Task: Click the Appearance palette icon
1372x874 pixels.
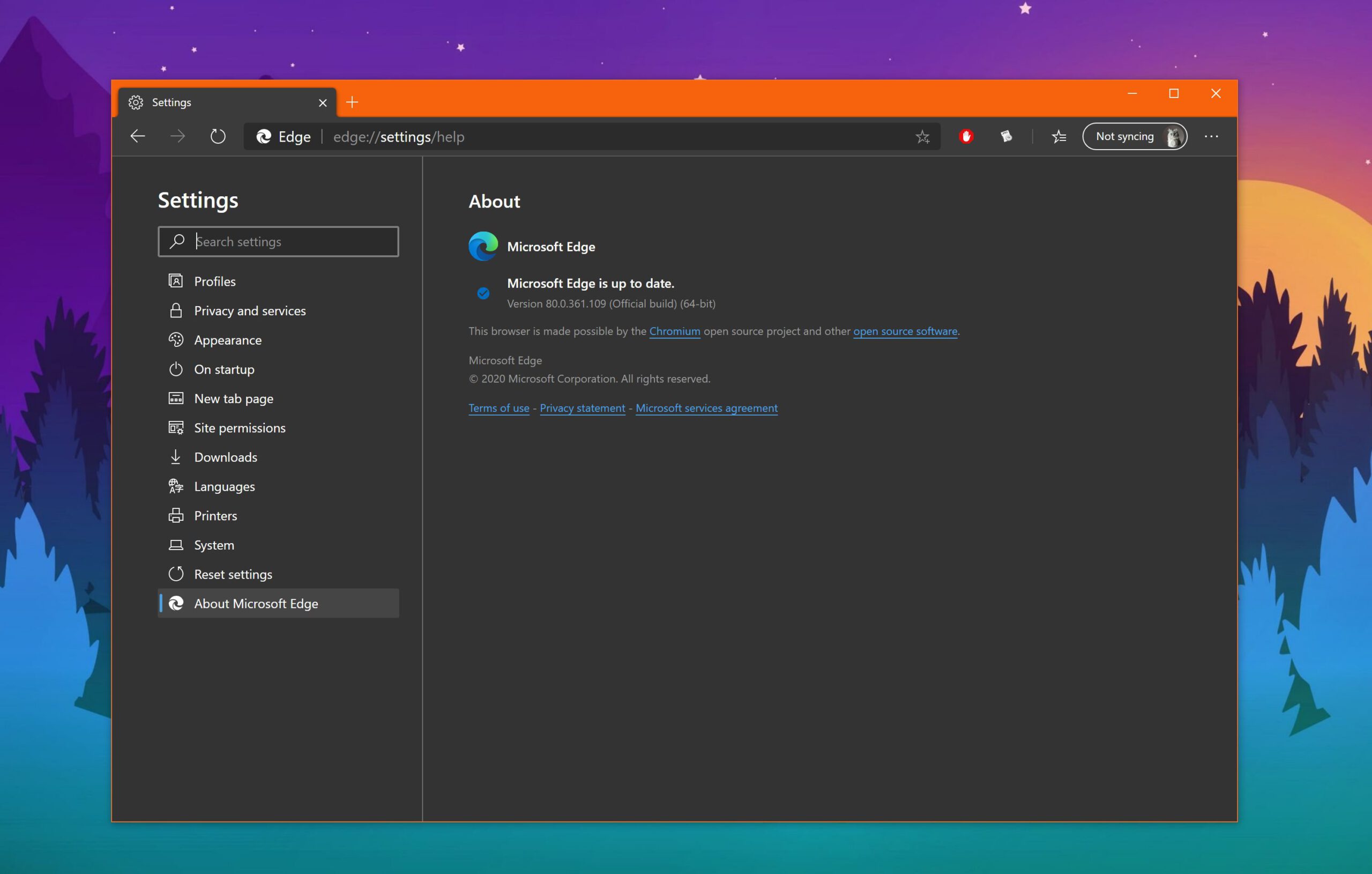Action: click(175, 340)
